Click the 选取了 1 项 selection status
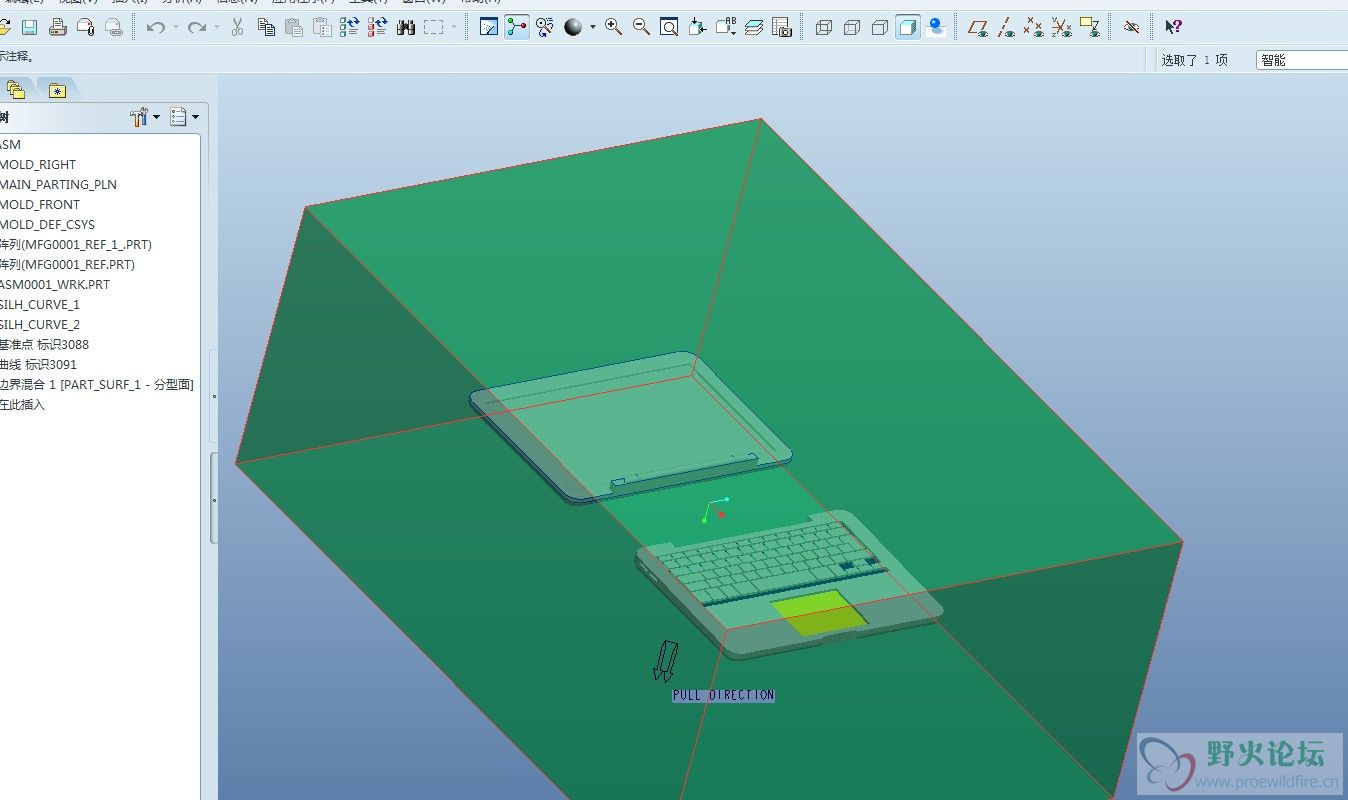The height and width of the screenshot is (800, 1348). click(1194, 60)
